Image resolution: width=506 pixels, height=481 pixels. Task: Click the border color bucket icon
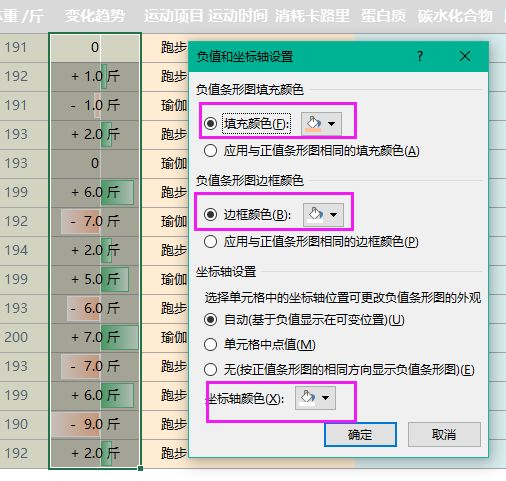(x=315, y=215)
